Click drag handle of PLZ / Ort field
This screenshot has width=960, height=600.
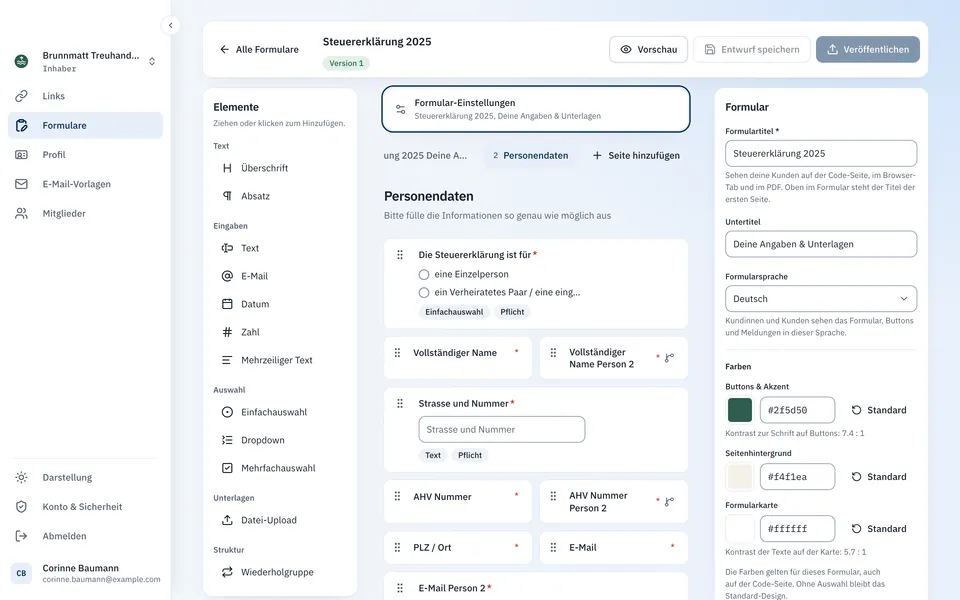397,547
